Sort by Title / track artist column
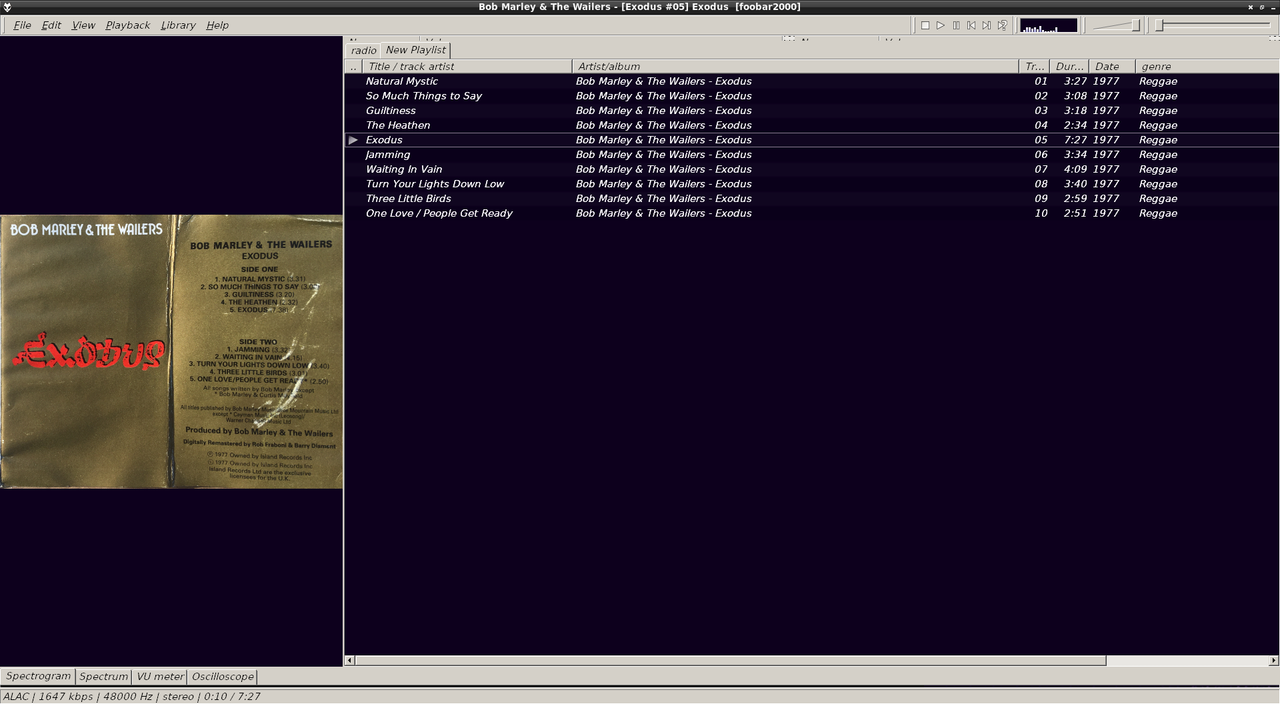Image resolution: width=1280 pixels, height=704 pixels. 467,66
